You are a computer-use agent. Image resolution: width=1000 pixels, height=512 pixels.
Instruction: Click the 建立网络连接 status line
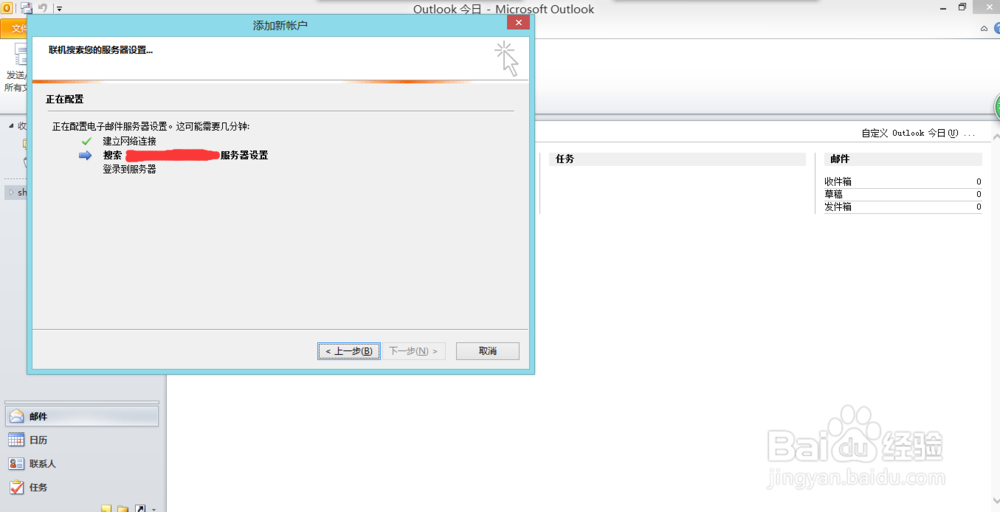tap(129, 141)
